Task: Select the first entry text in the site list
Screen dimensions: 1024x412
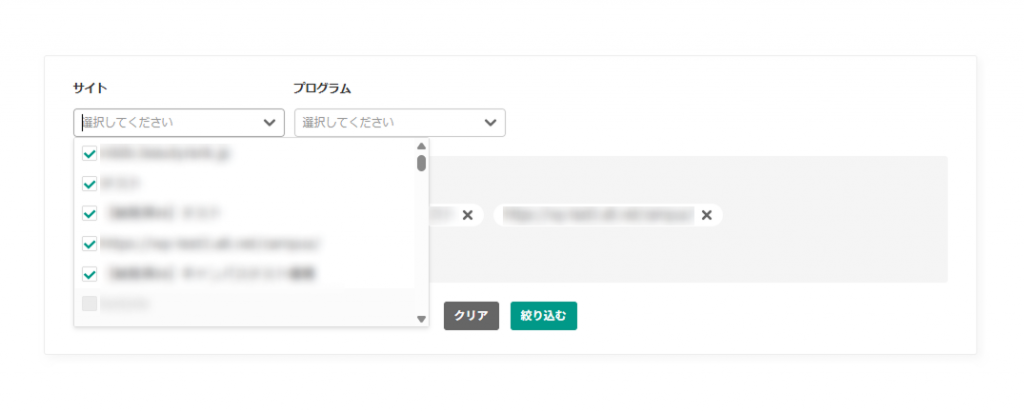Action: 159,154
